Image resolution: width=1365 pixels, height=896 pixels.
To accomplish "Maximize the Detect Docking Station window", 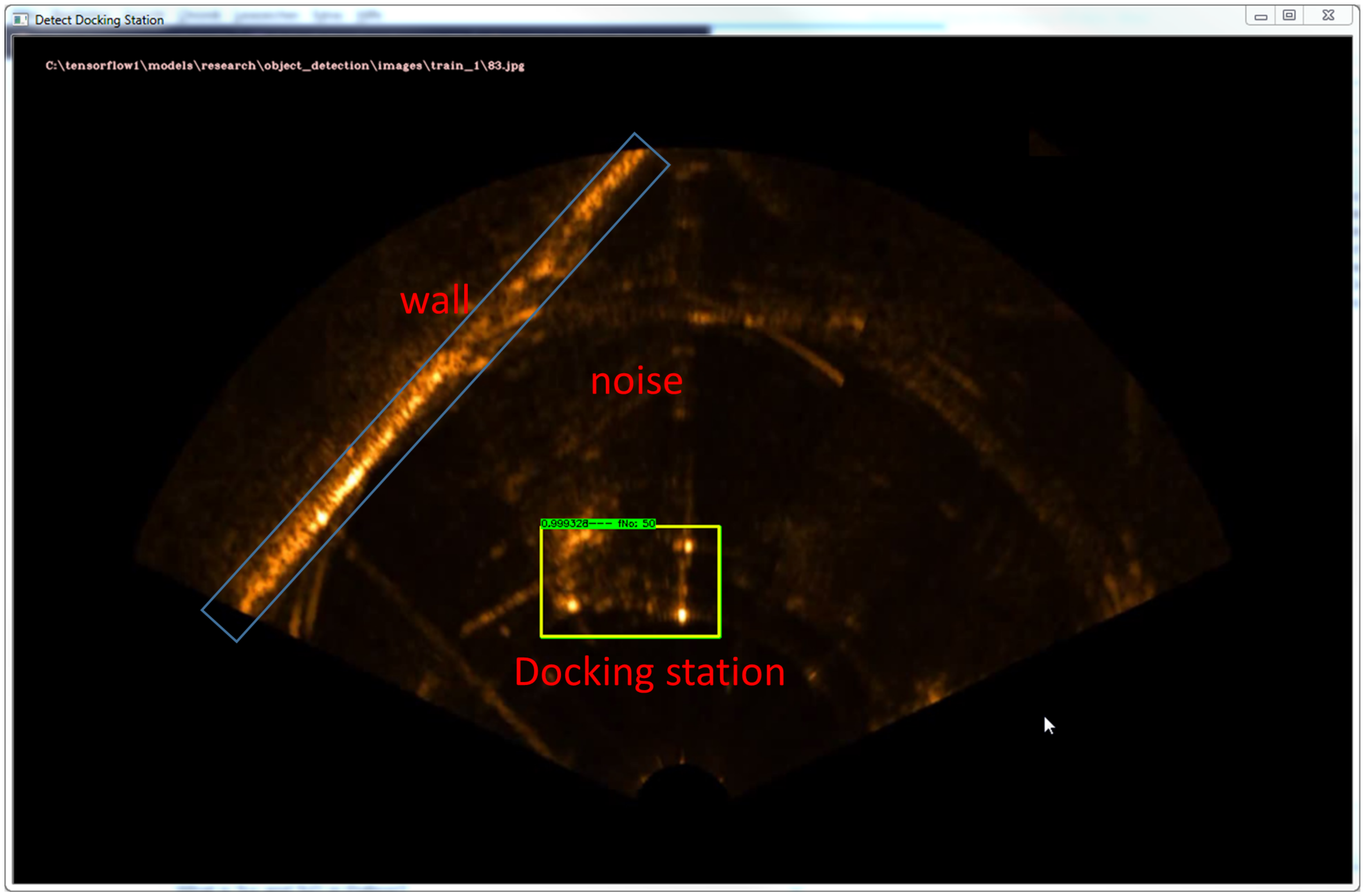I will tap(1289, 16).
